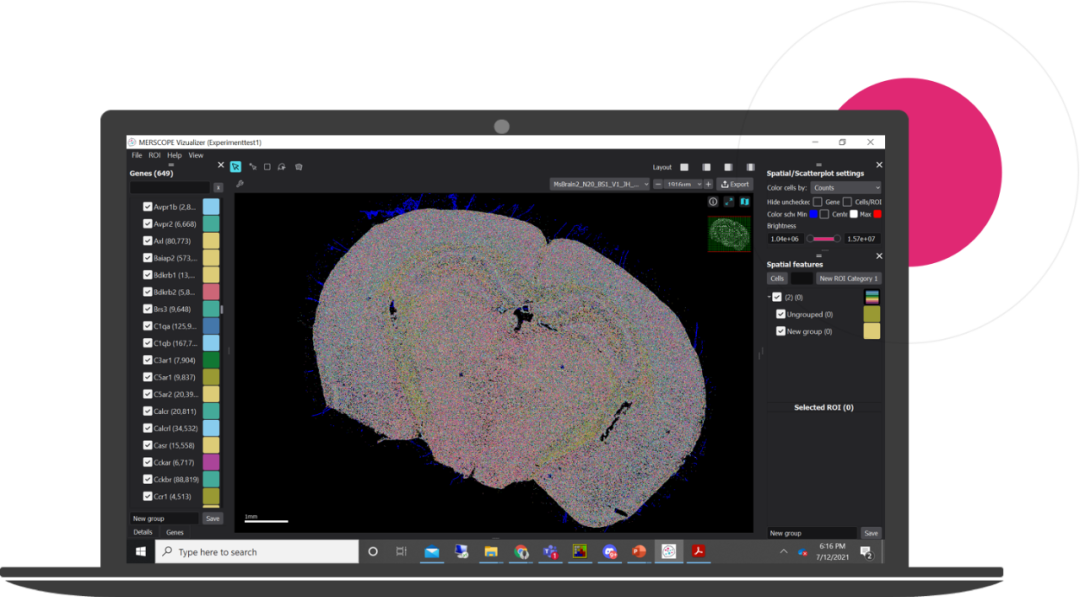1080x597 pixels.
Task: Click the zoom in plus button
Action: [708, 184]
